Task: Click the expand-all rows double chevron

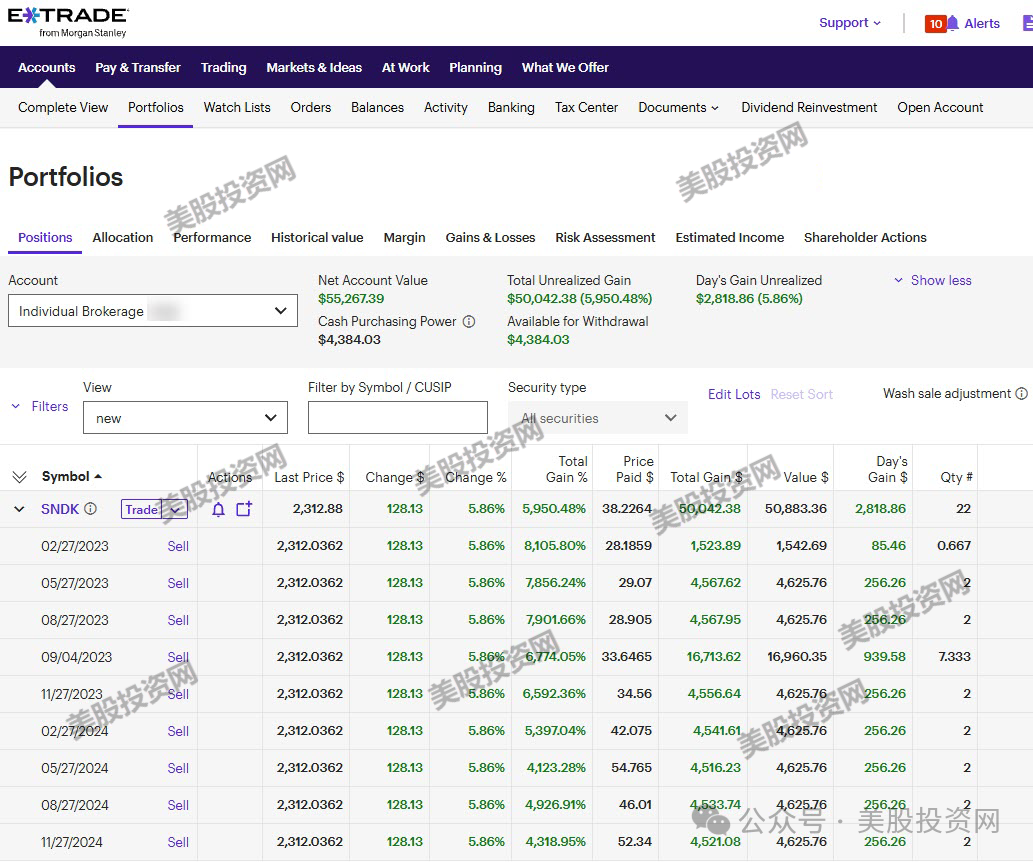Action: (x=19, y=476)
